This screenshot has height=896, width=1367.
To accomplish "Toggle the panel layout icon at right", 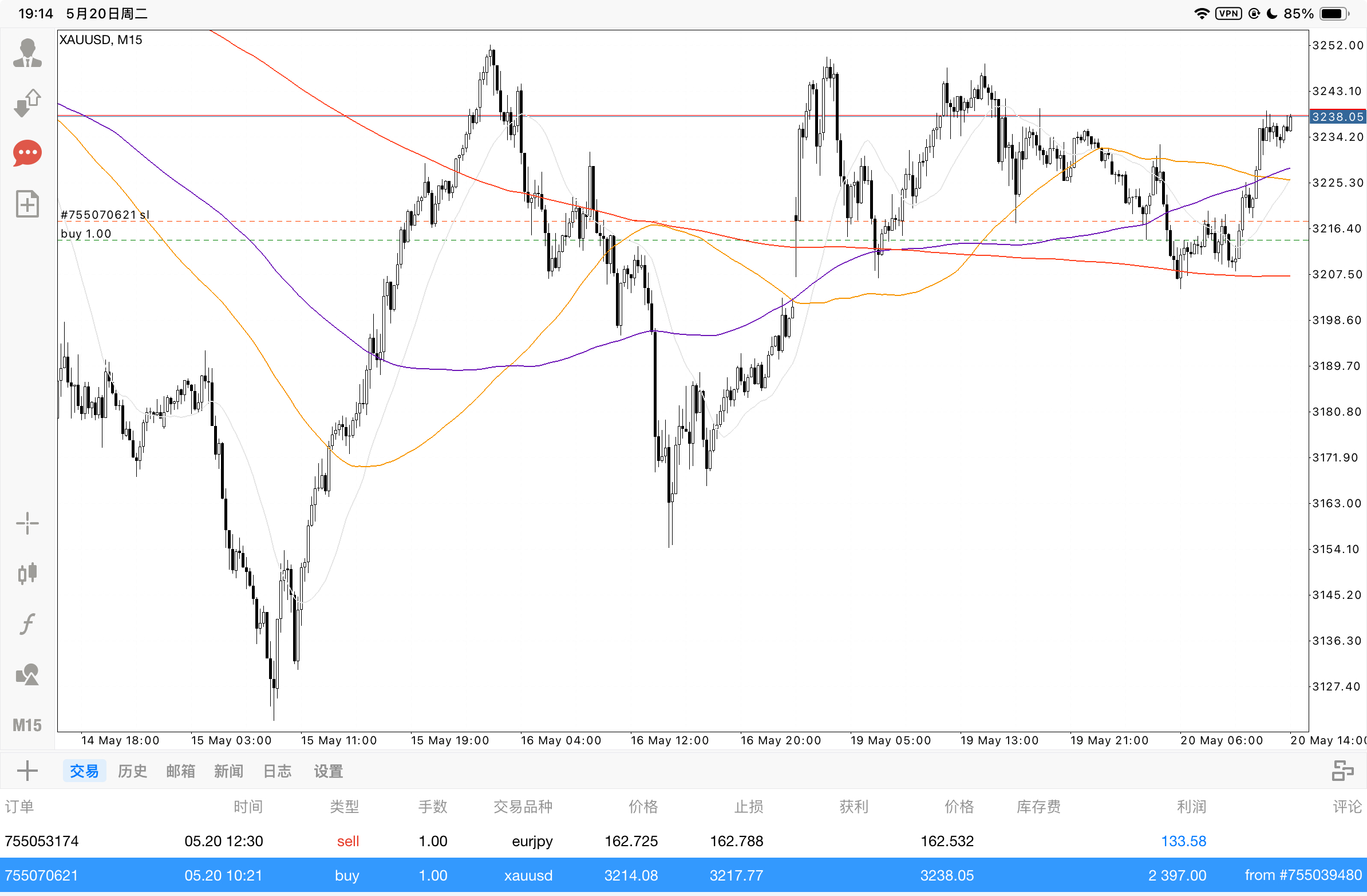I will click(1342, 771).
